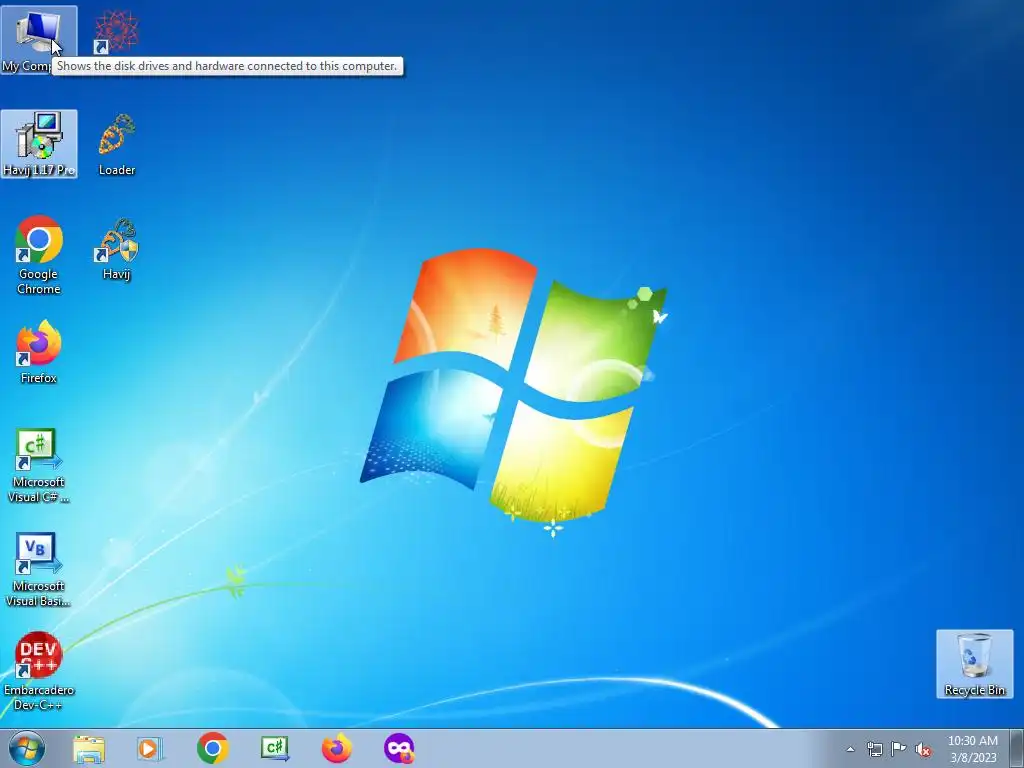Open the purple mask private browsing icon
This screenshot has height=768, width=1024.
399,748
